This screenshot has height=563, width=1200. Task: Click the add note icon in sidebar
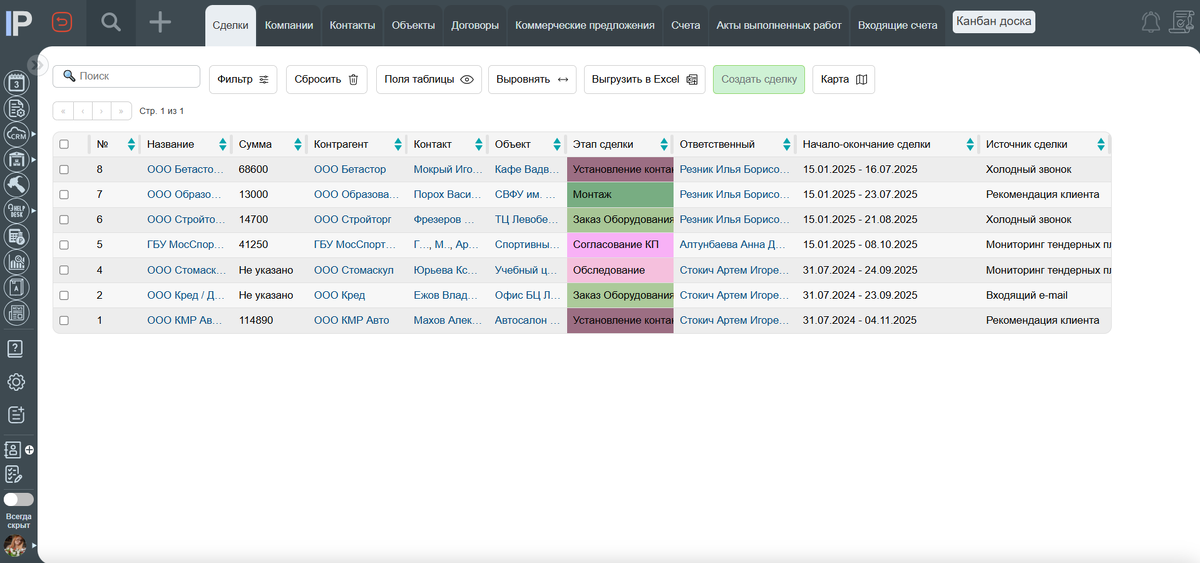[16, 414]
